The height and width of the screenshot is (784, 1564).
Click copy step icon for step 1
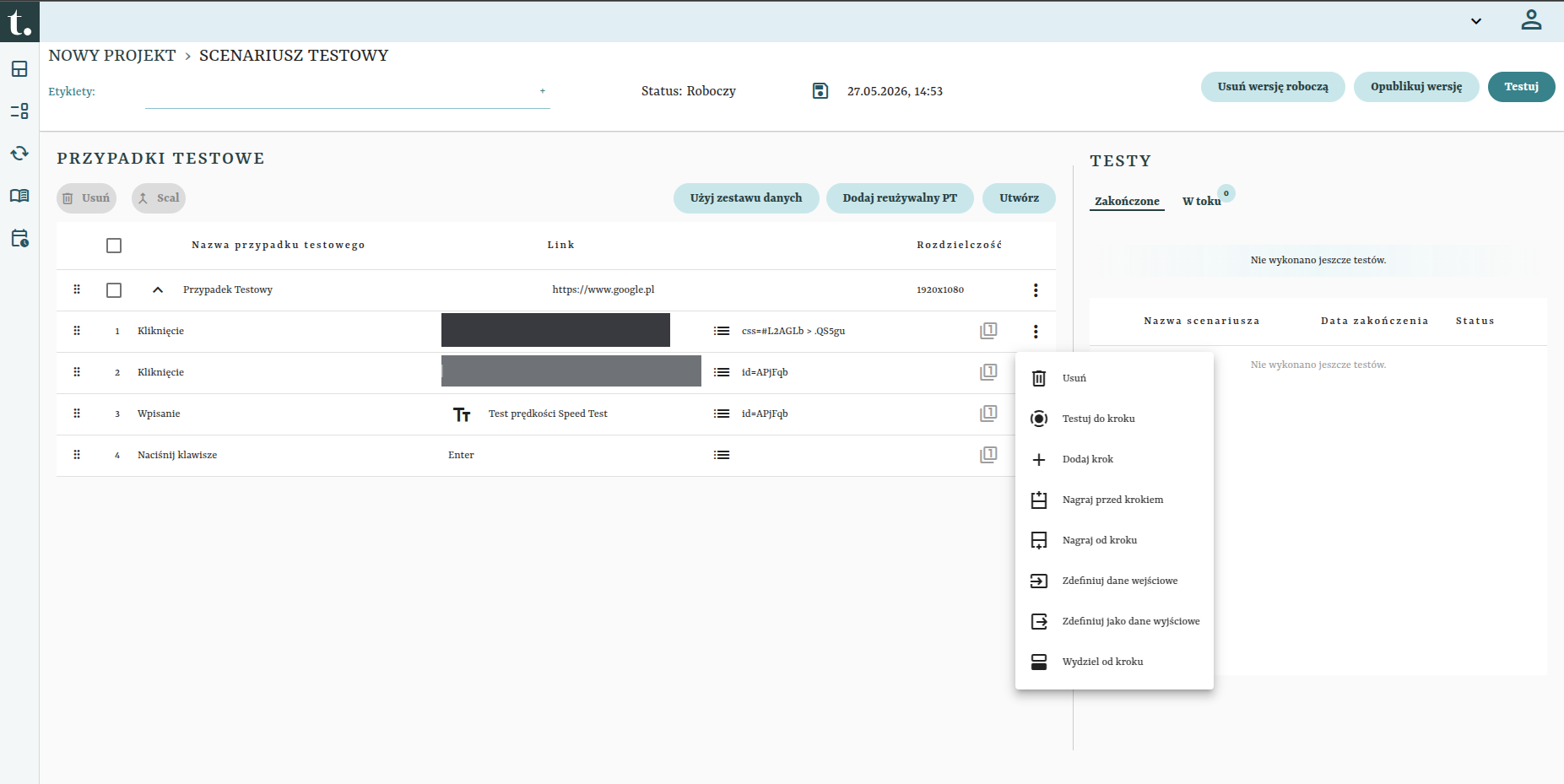click(988, 331)
